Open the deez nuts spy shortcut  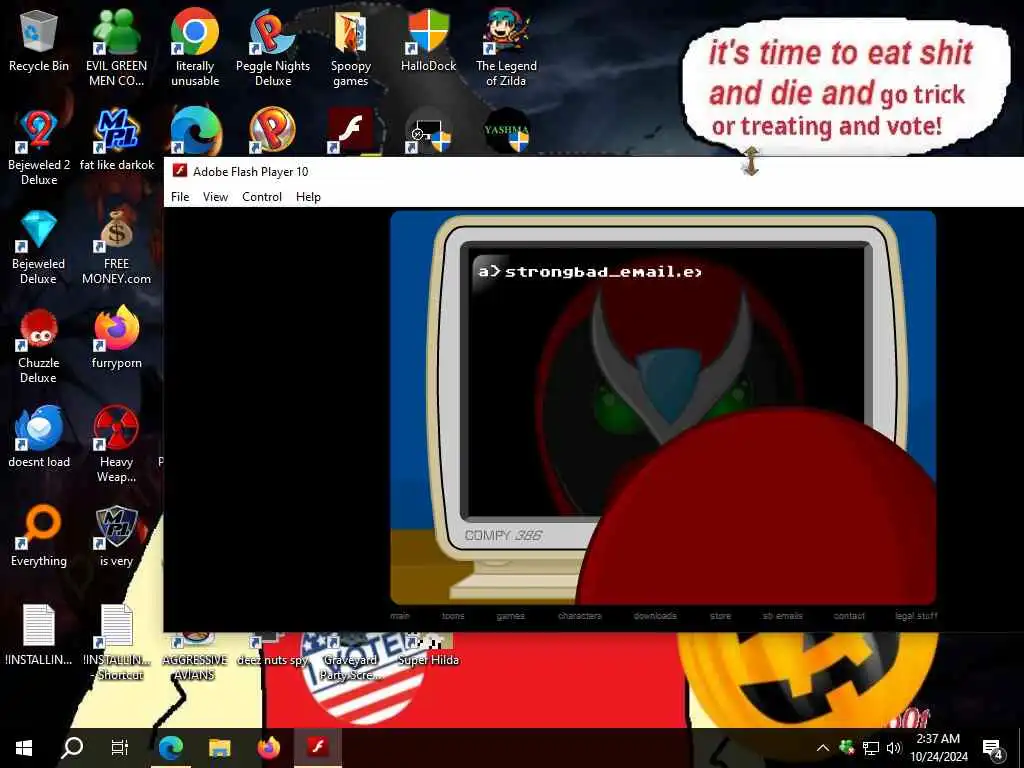(x=272, y=650)
